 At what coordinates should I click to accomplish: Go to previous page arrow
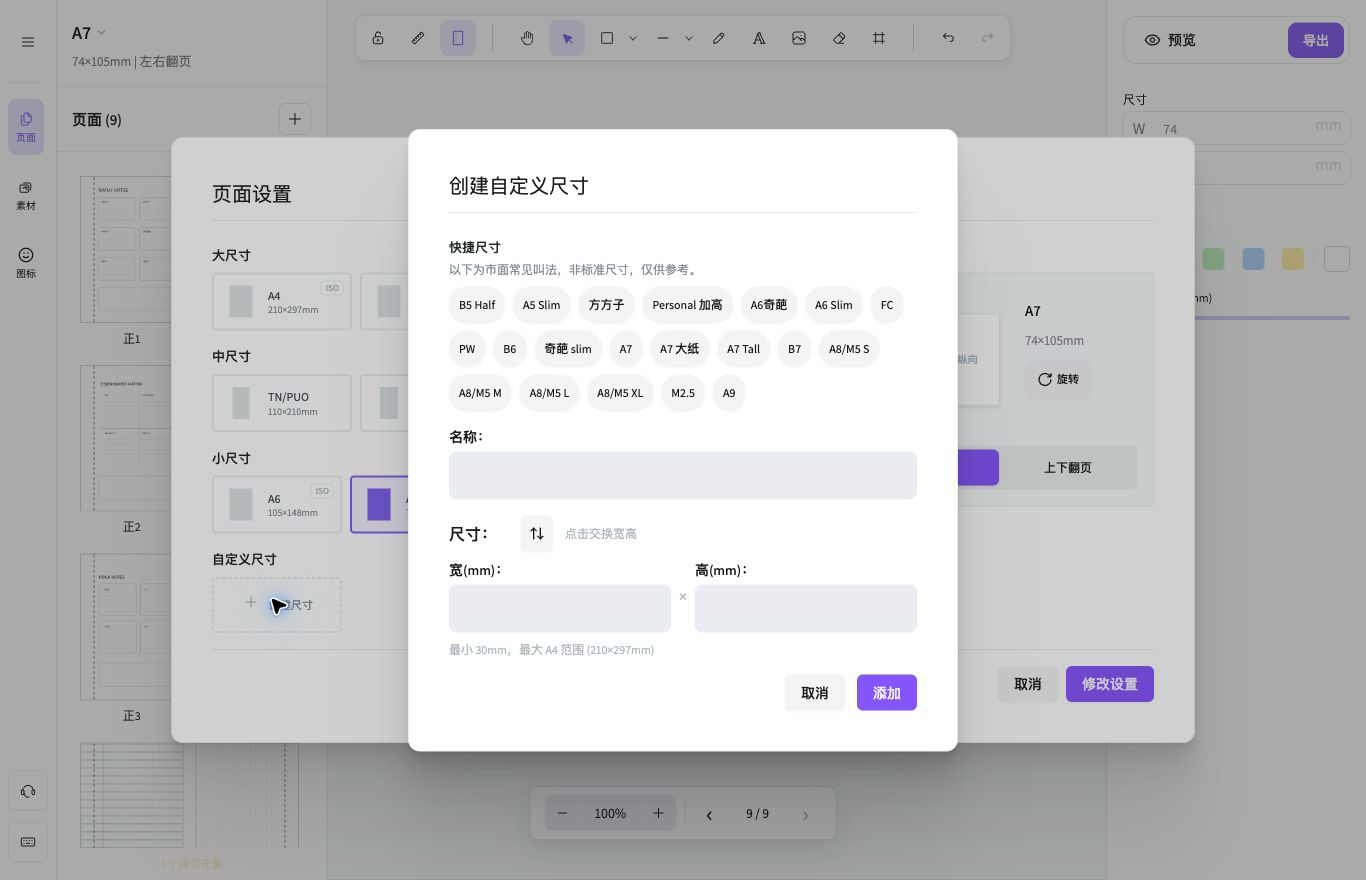709,814
